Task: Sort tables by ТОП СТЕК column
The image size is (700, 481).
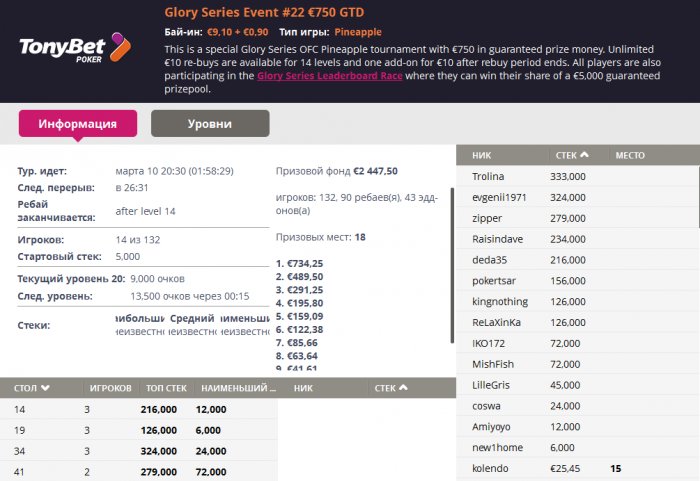Action: 168,388
